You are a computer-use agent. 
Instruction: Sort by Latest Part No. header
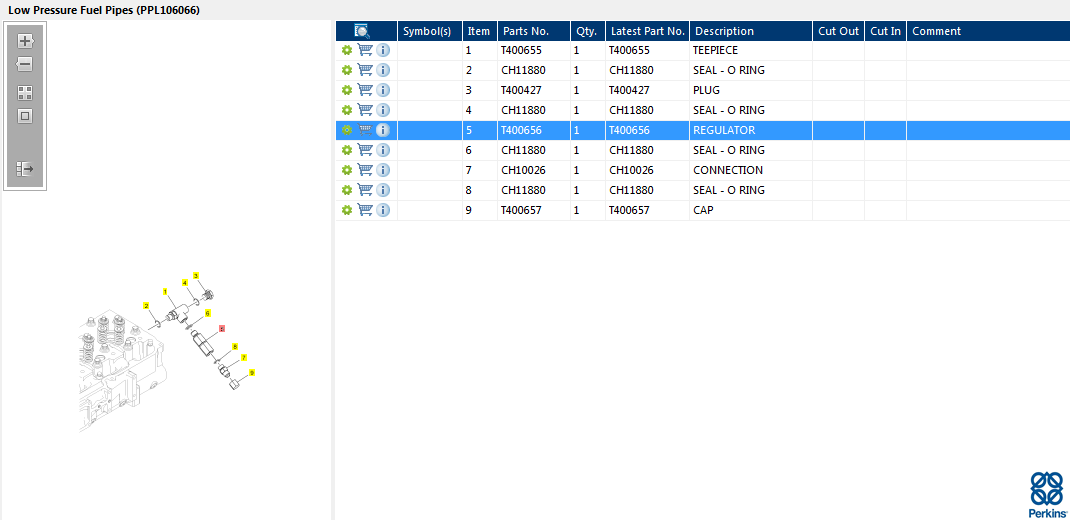[x=648, y=31]
